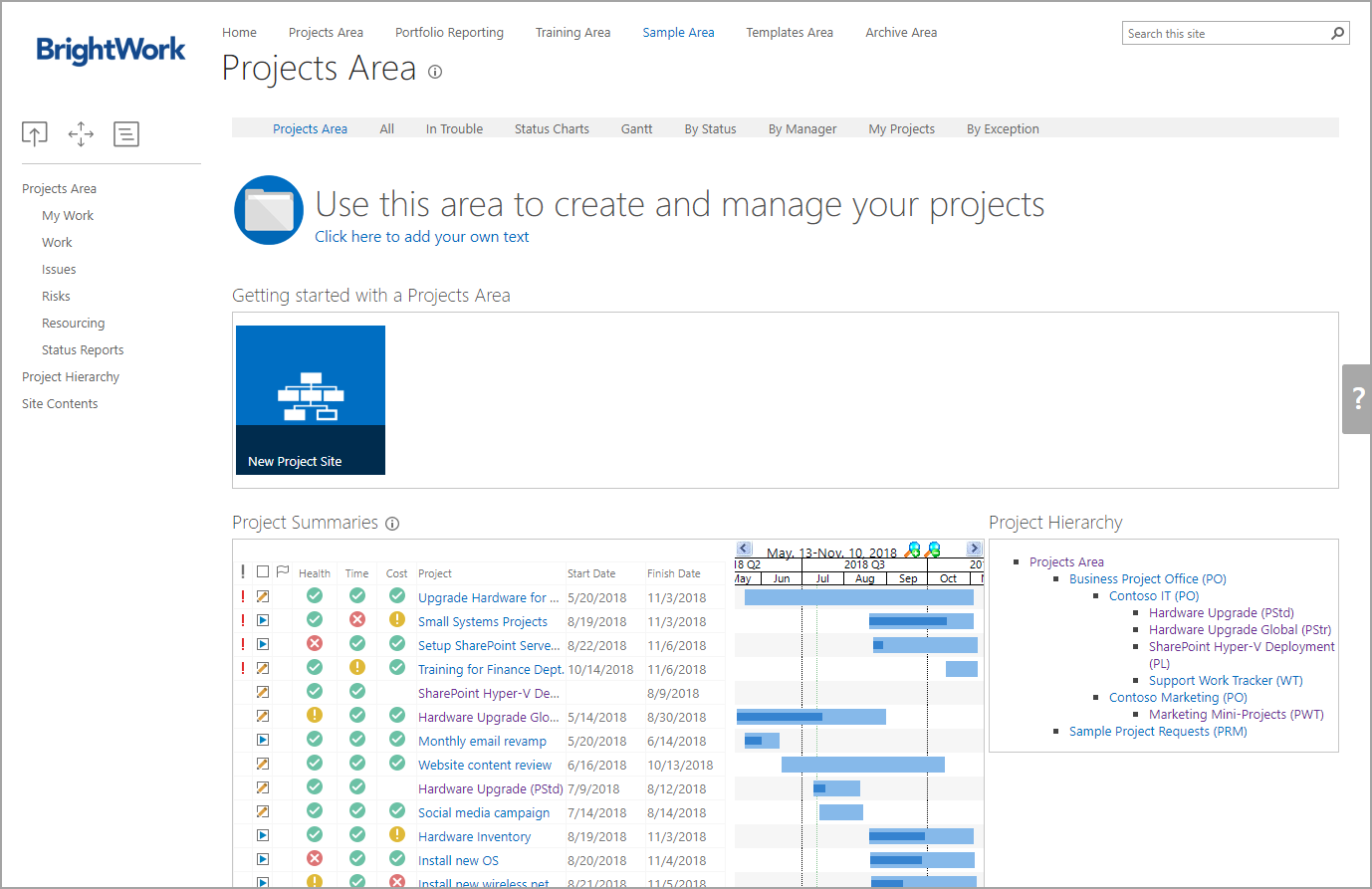Viewport: 1372px width, 889px height.
Task: Click the Edit page icon beside Focus
Action: click(126, 133)
